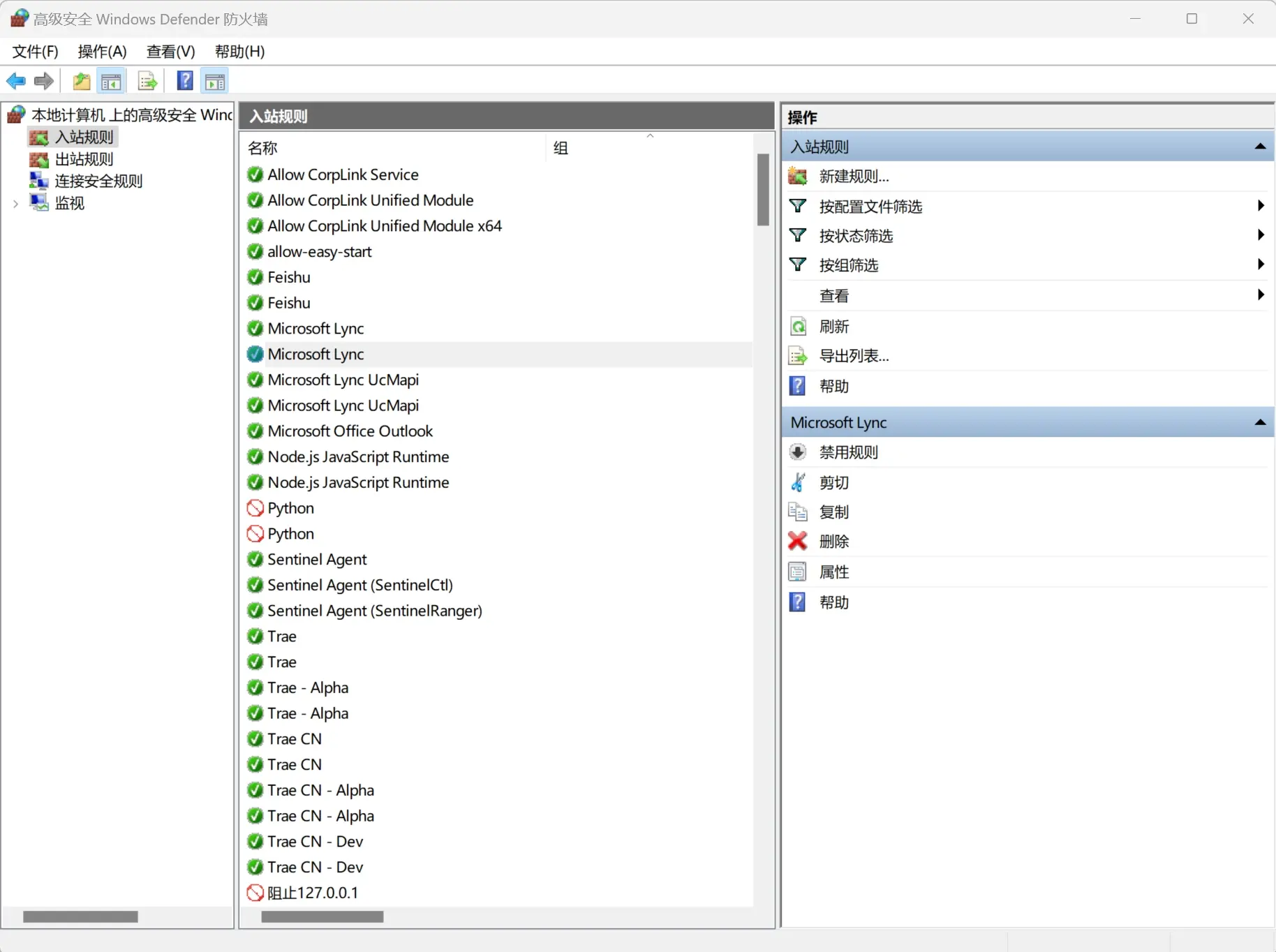Click the Up one level folder icon

click(x=82, y=82)
